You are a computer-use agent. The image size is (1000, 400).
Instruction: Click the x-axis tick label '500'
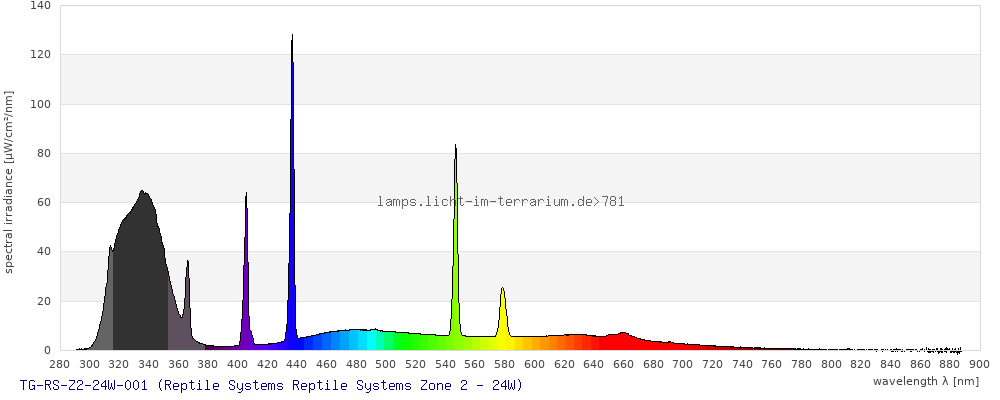coord(386,364)
